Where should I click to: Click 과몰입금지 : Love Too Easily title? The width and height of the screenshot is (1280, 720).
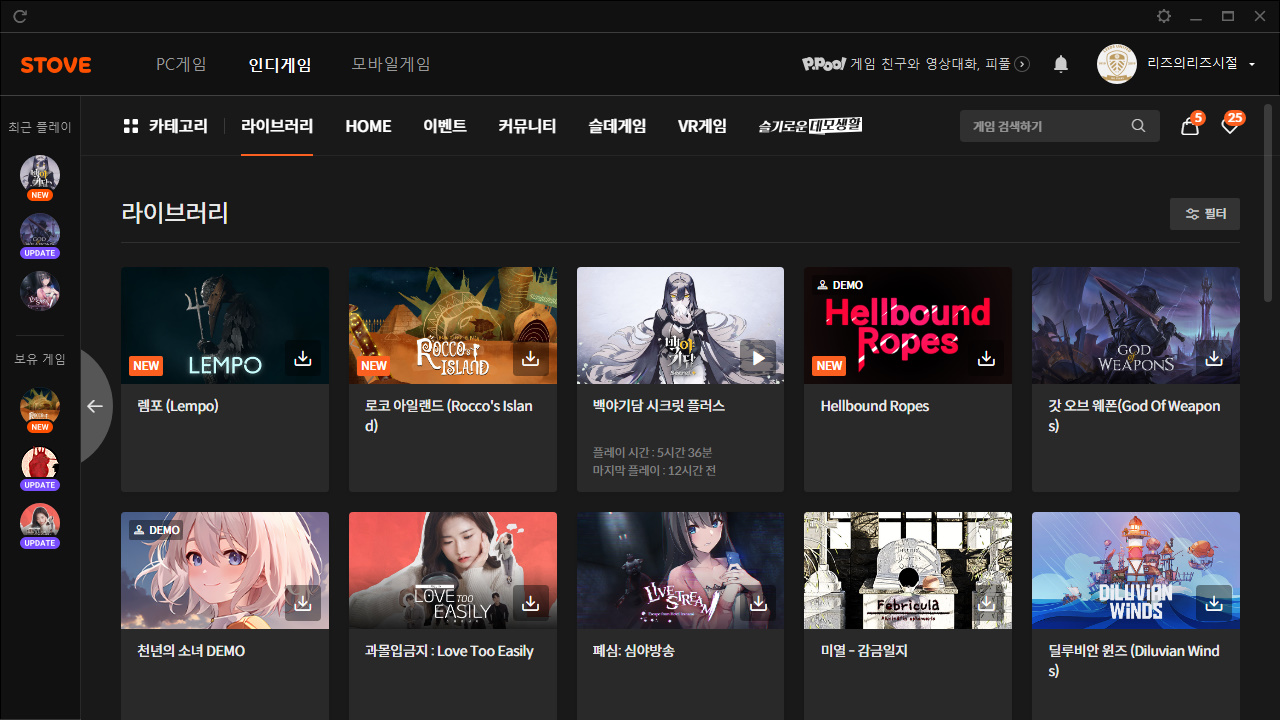pyautogui.click(x=449, y=651)
